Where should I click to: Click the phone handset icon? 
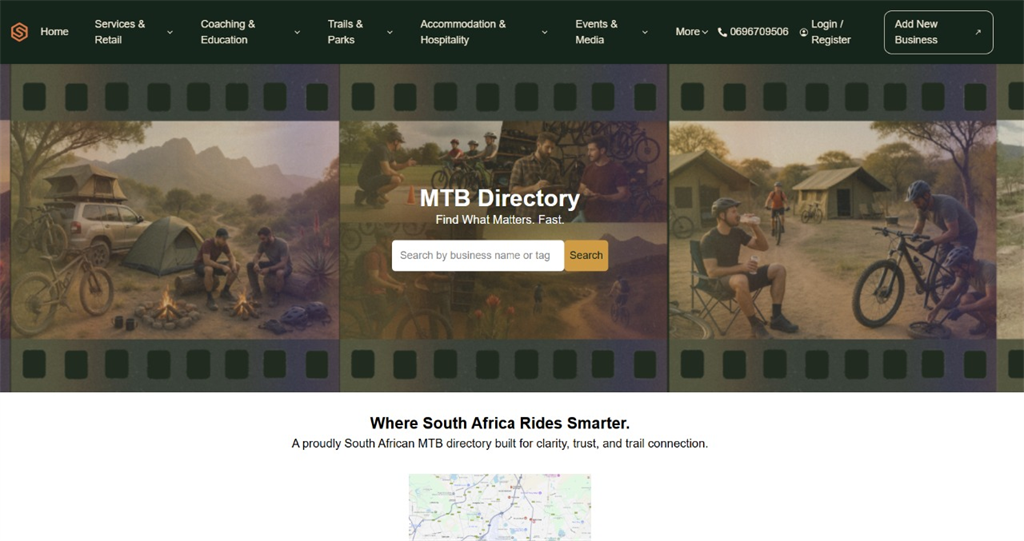click(722, 32)
